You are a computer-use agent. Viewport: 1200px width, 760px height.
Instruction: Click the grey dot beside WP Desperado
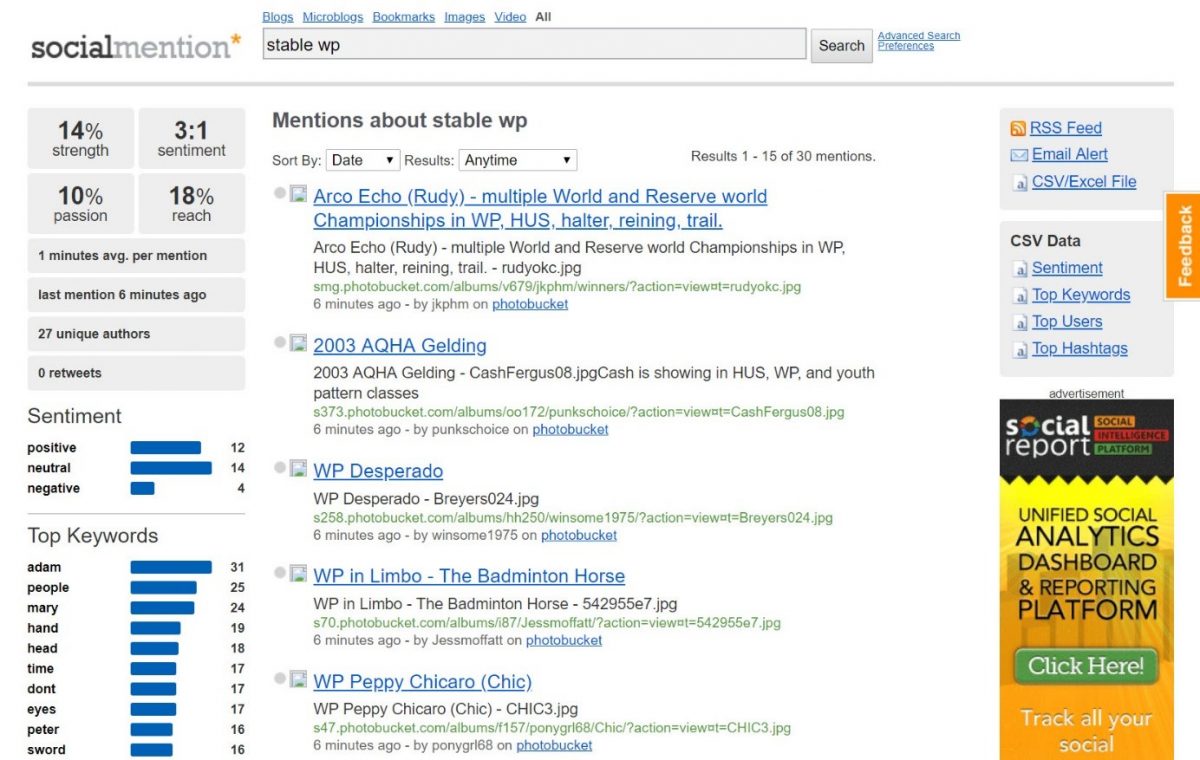[280, 467]
